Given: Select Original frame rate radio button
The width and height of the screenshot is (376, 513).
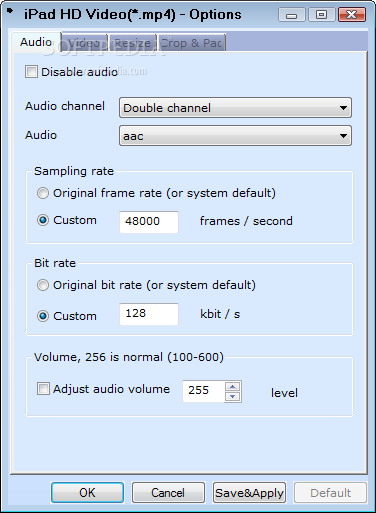Looking at the screenshot, I should (x=43, y=193).
